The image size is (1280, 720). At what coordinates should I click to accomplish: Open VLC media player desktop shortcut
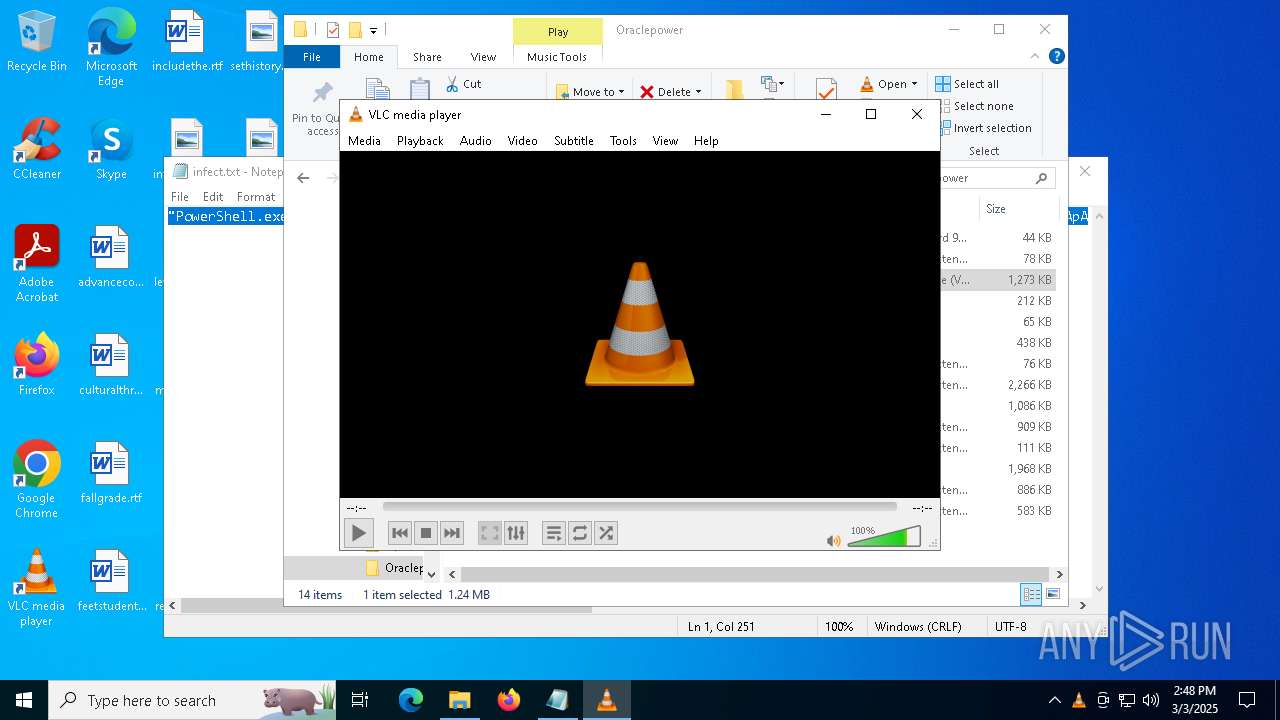(x=37, y=587)
